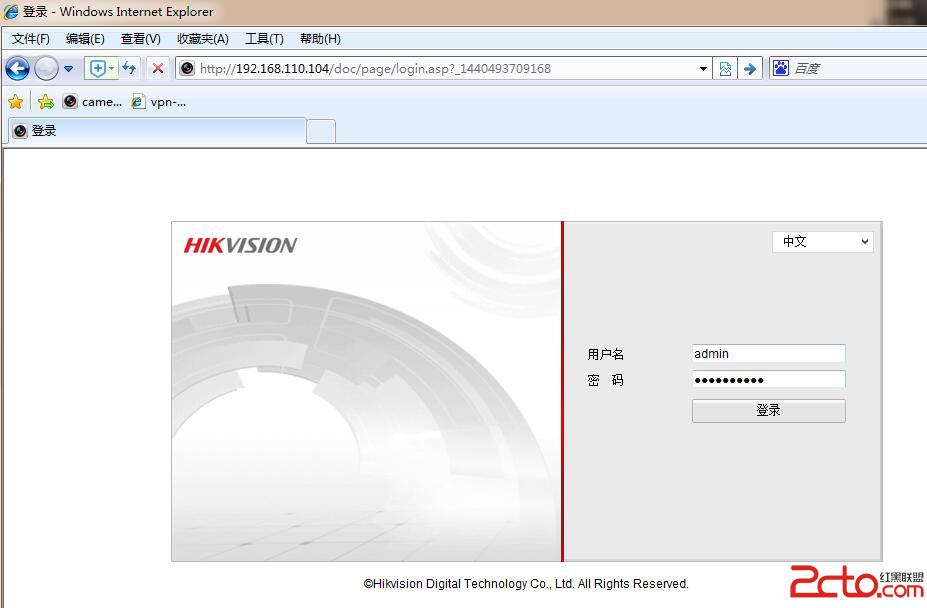Click the red X Stop button
The image size is (927, 608).
coord(157,69)
